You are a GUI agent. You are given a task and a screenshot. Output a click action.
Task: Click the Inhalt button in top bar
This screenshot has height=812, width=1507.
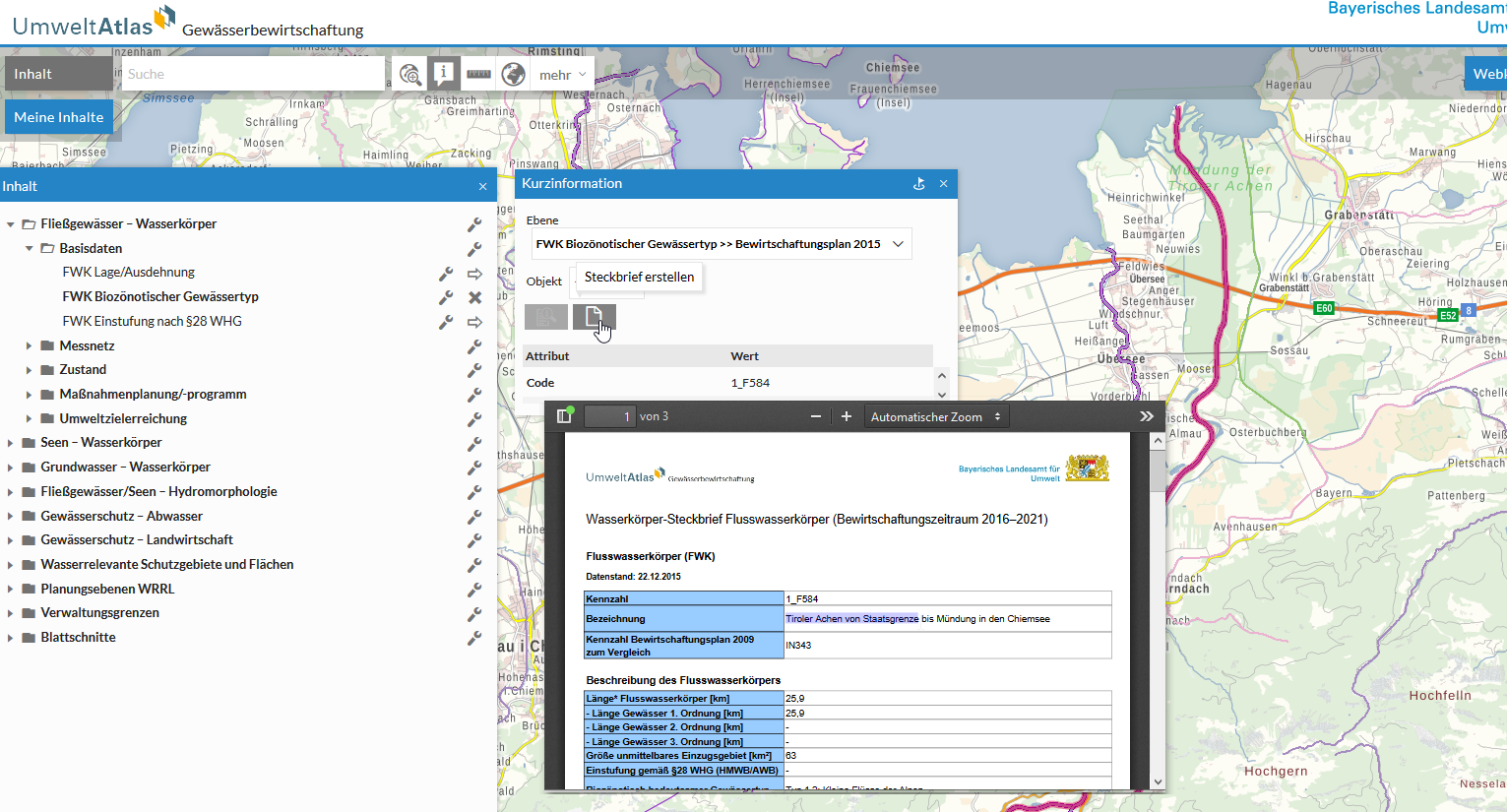coord(58,74)
